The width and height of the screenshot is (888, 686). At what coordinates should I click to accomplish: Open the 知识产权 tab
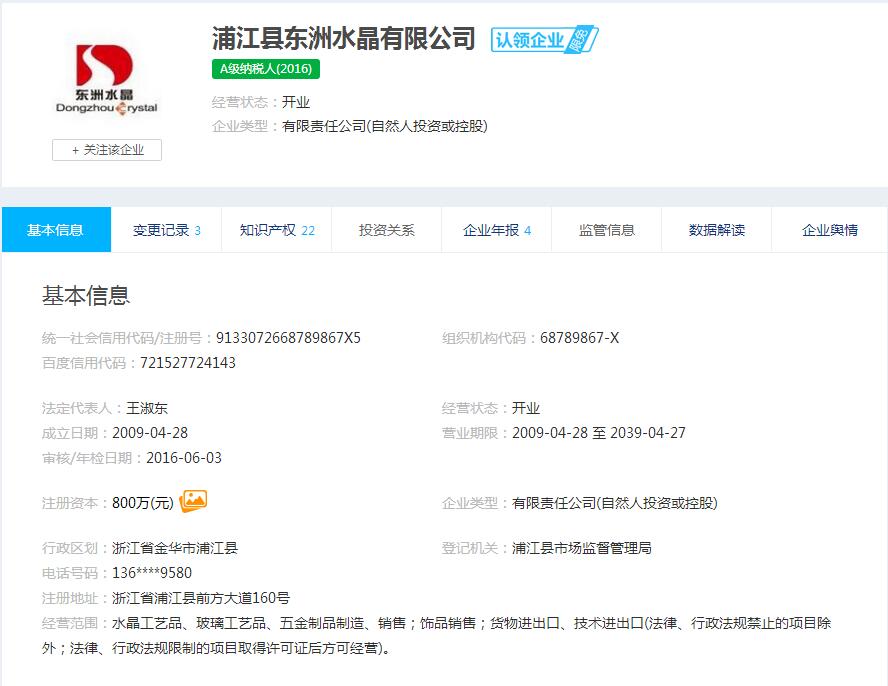277,230
